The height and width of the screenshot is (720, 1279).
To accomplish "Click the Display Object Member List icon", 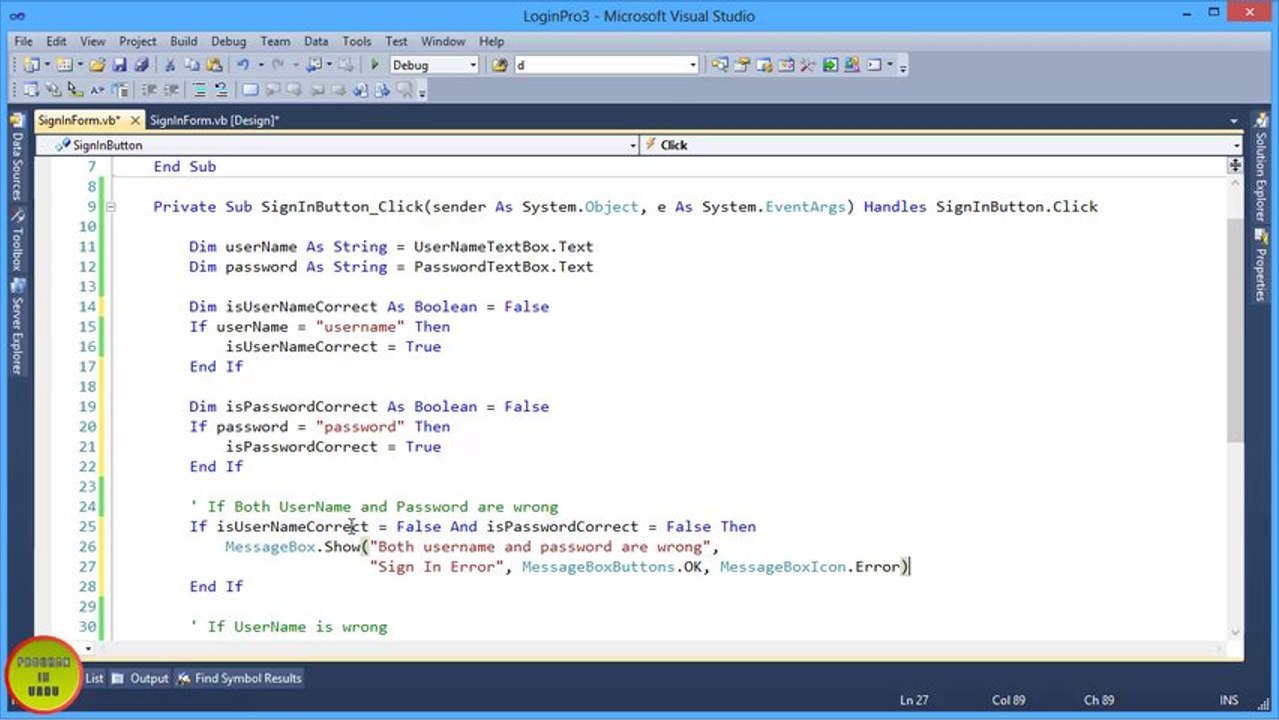I will [31, 90].
